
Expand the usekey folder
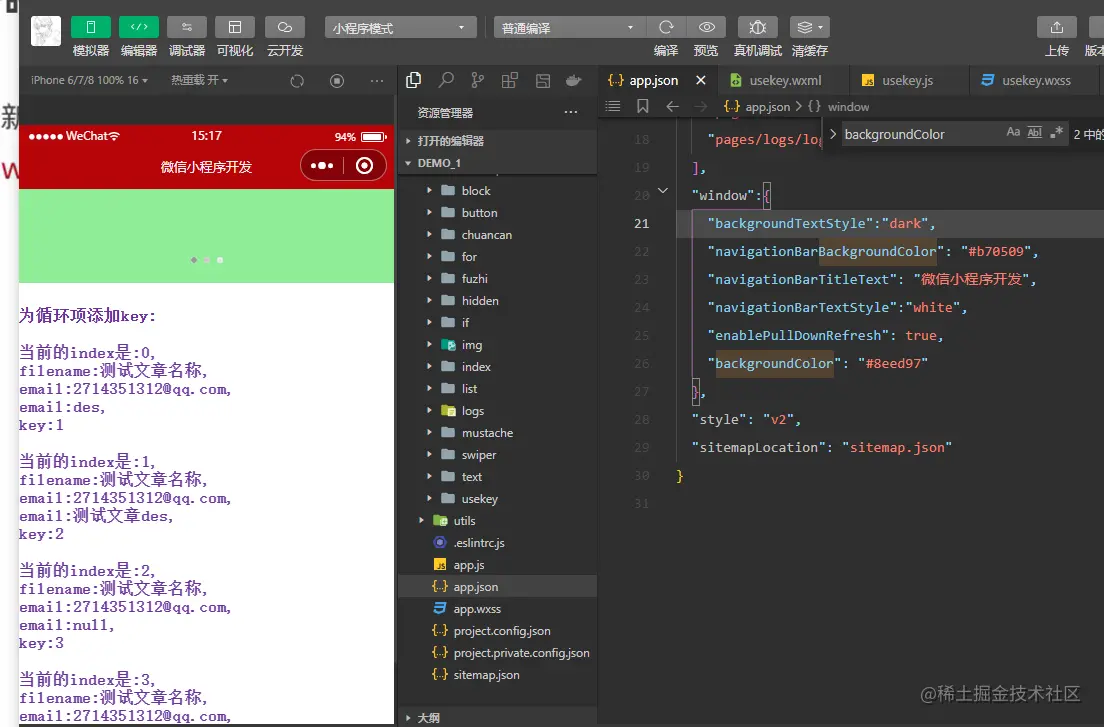(x=498, y=498)
